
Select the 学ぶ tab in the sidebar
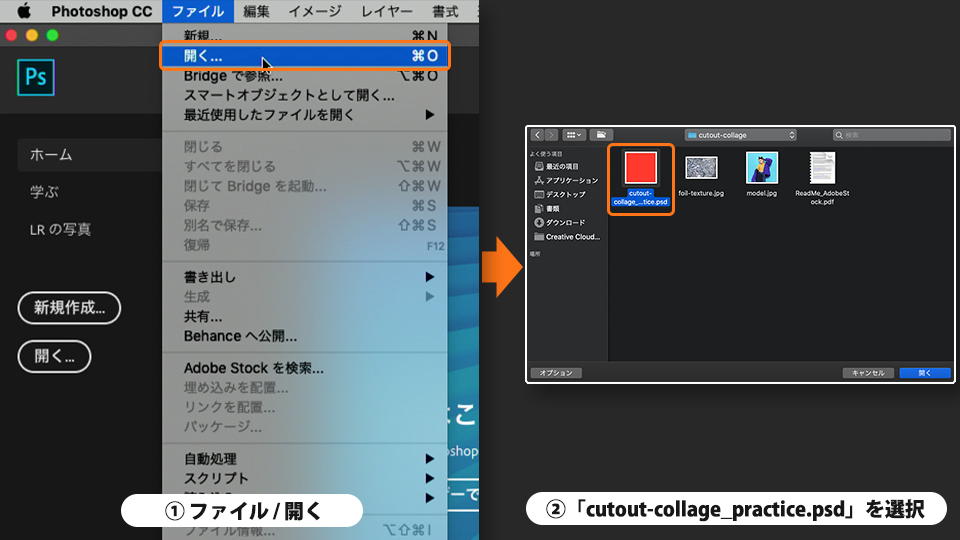coord(44,192)
